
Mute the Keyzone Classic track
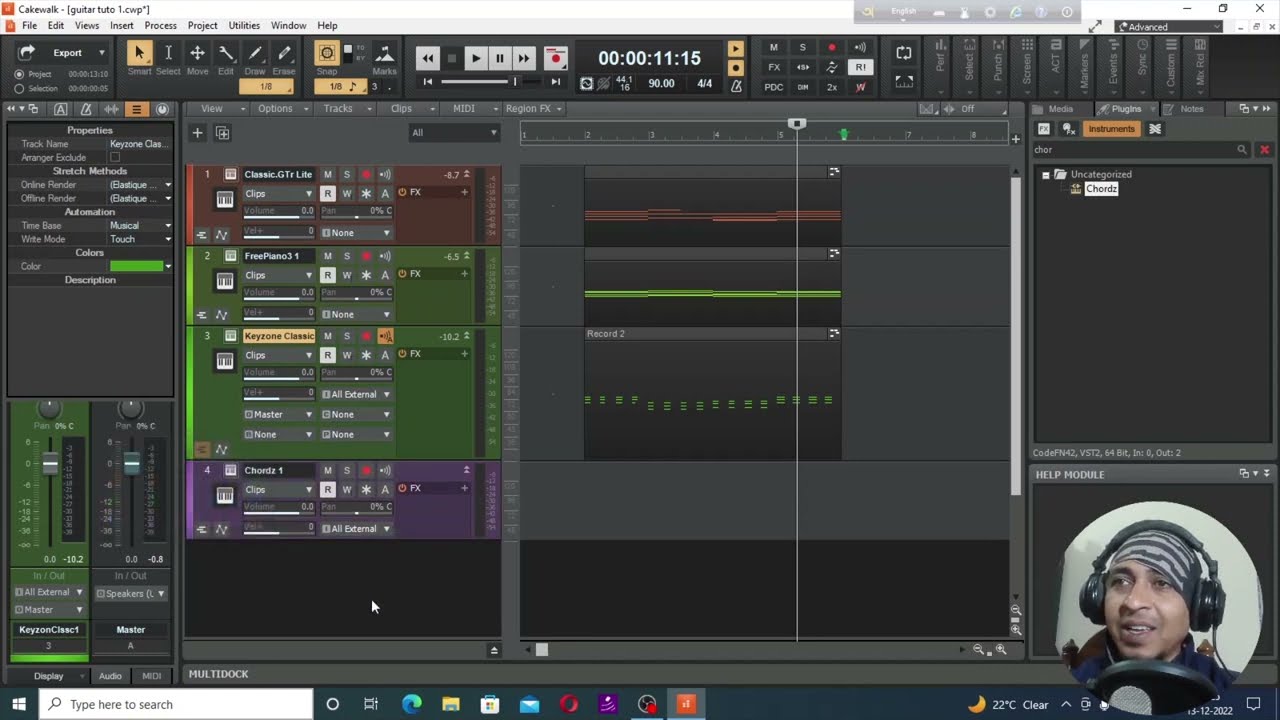click(327, 336)
